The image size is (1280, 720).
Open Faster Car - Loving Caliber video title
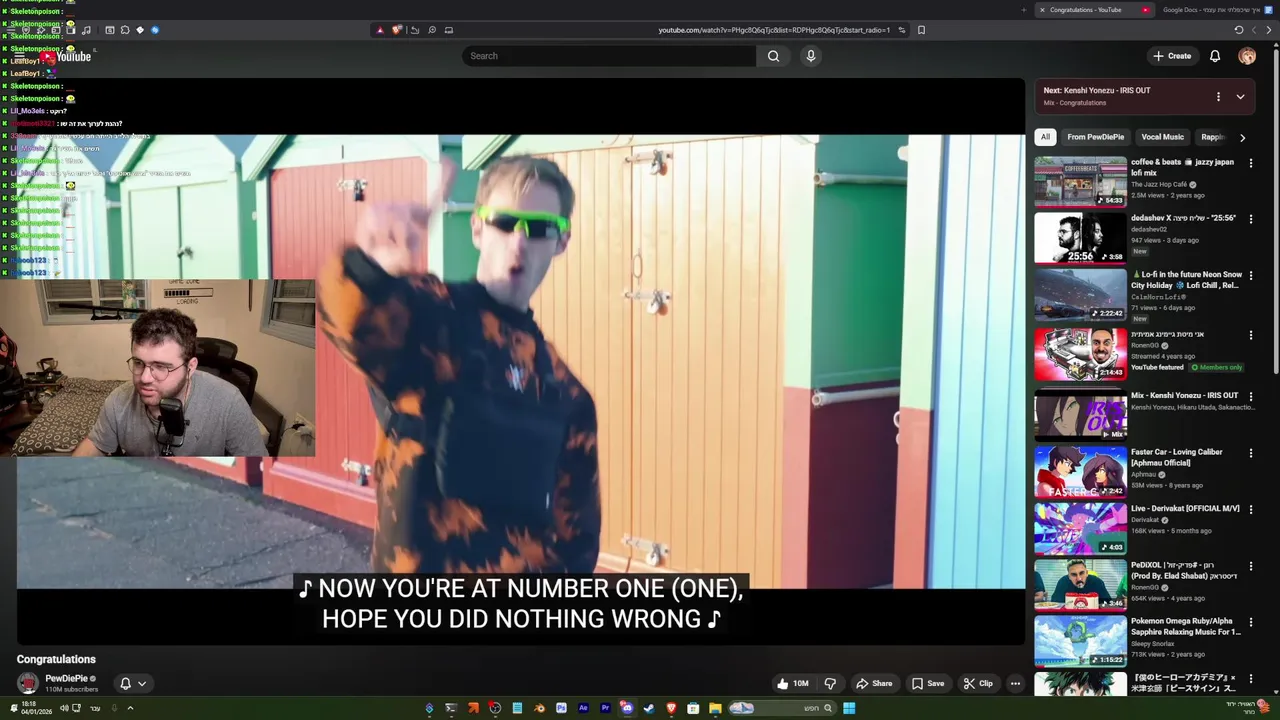[1178, 457]
